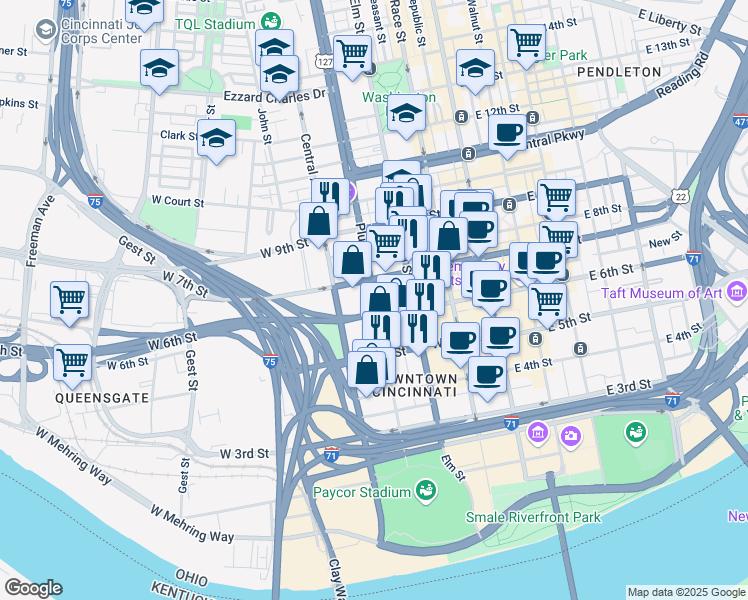The image size is (748, 600).
Task: Click the 'TQL Stadium' text label
Action: click(215, 24)
